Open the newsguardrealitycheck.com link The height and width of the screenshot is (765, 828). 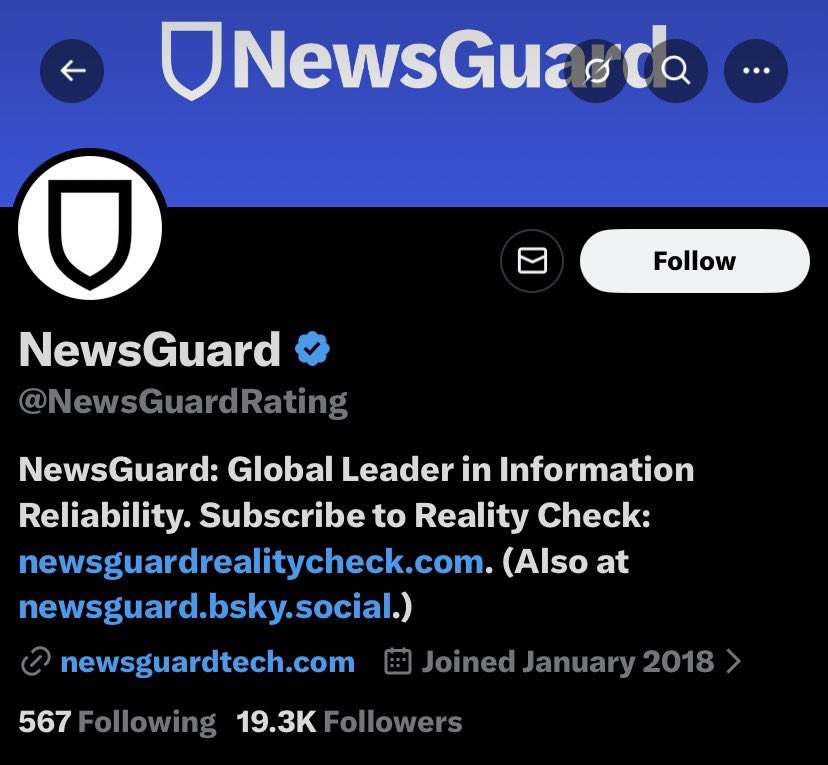251,562
